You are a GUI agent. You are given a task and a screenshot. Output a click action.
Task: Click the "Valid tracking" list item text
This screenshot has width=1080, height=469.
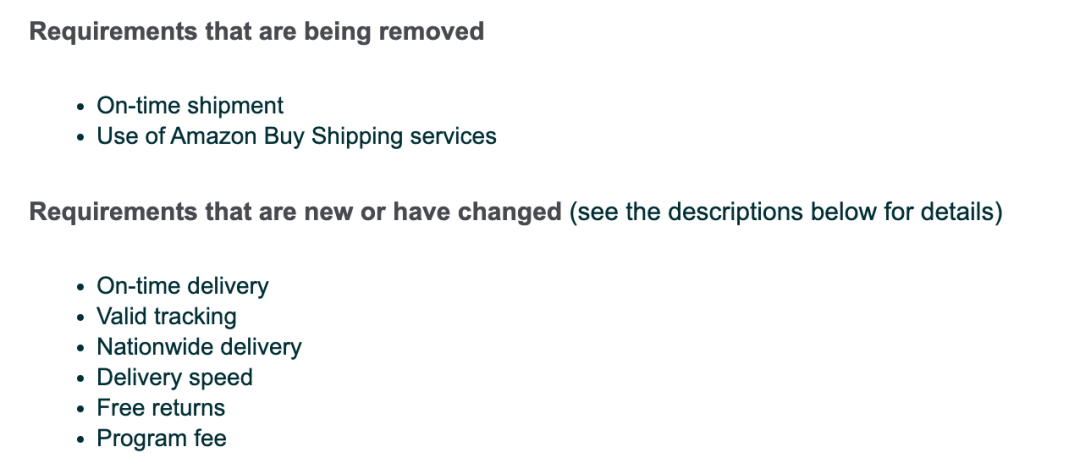(167, 317)
